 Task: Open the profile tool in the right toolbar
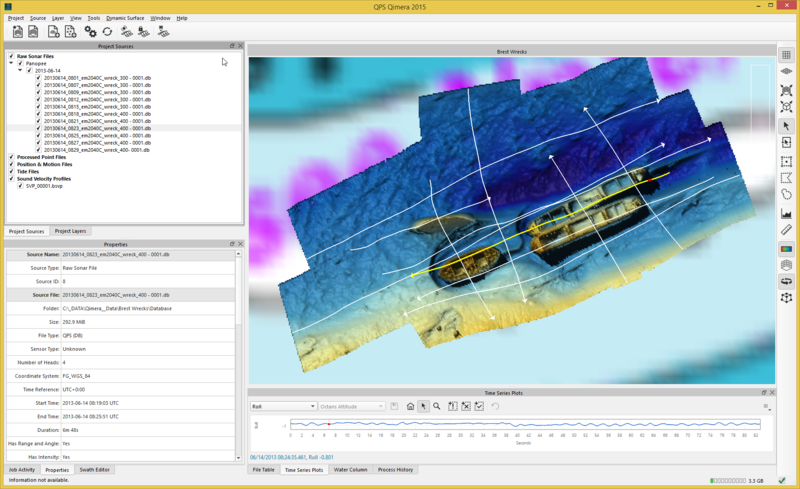click(x=787, y=213)
